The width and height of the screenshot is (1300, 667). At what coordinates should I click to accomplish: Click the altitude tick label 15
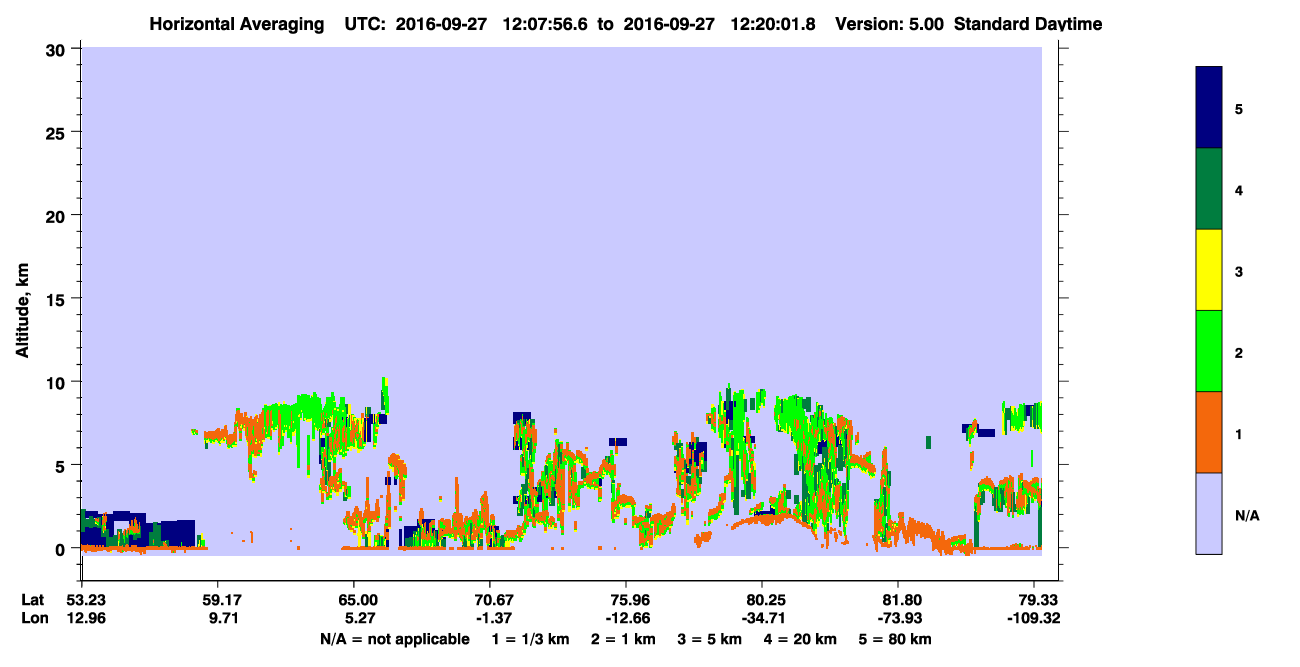click(58, 299)
